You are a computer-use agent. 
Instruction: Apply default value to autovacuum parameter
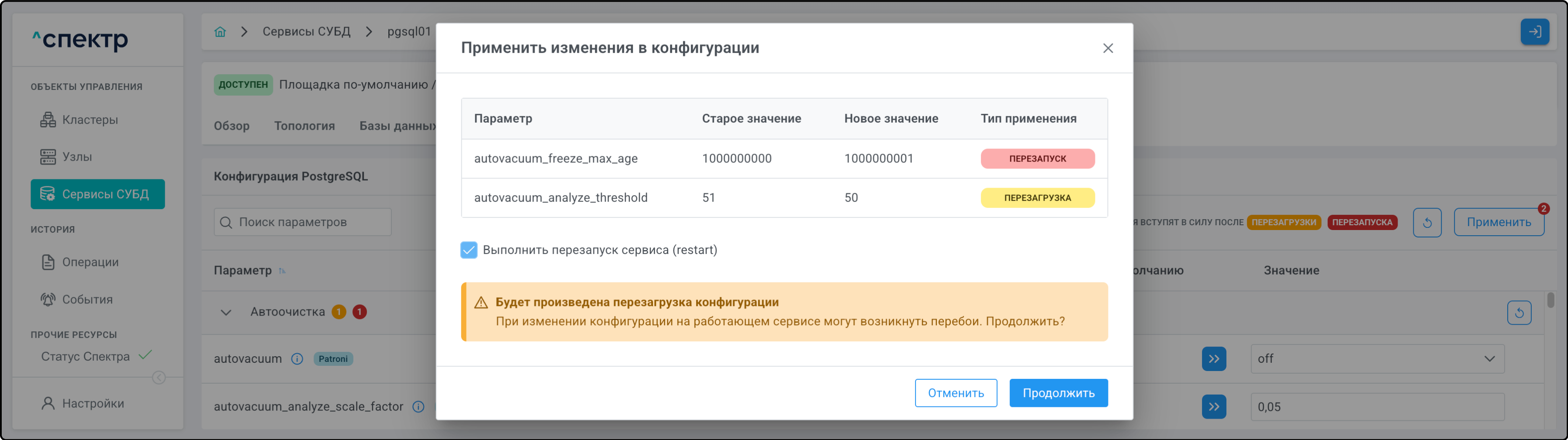pyautogui.click(x=1213, y=359)
